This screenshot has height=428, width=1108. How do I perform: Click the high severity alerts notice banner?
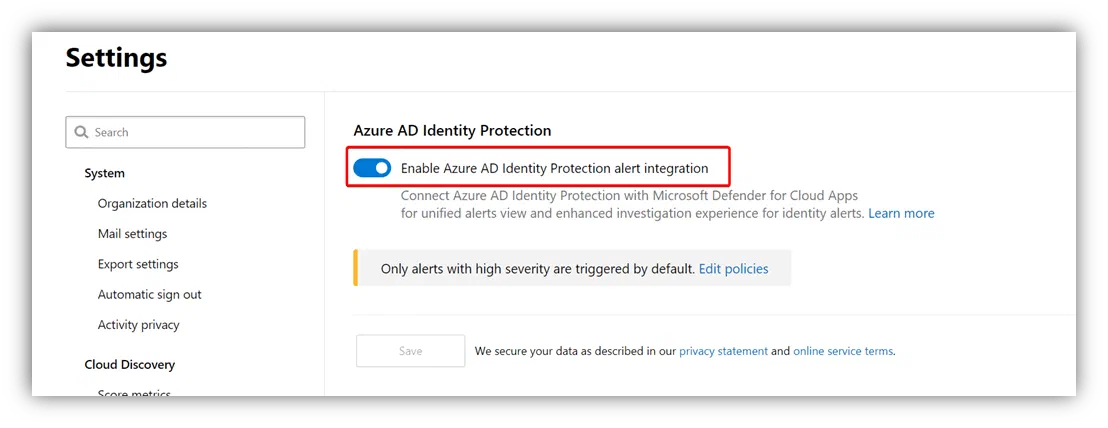click(572, 268)
